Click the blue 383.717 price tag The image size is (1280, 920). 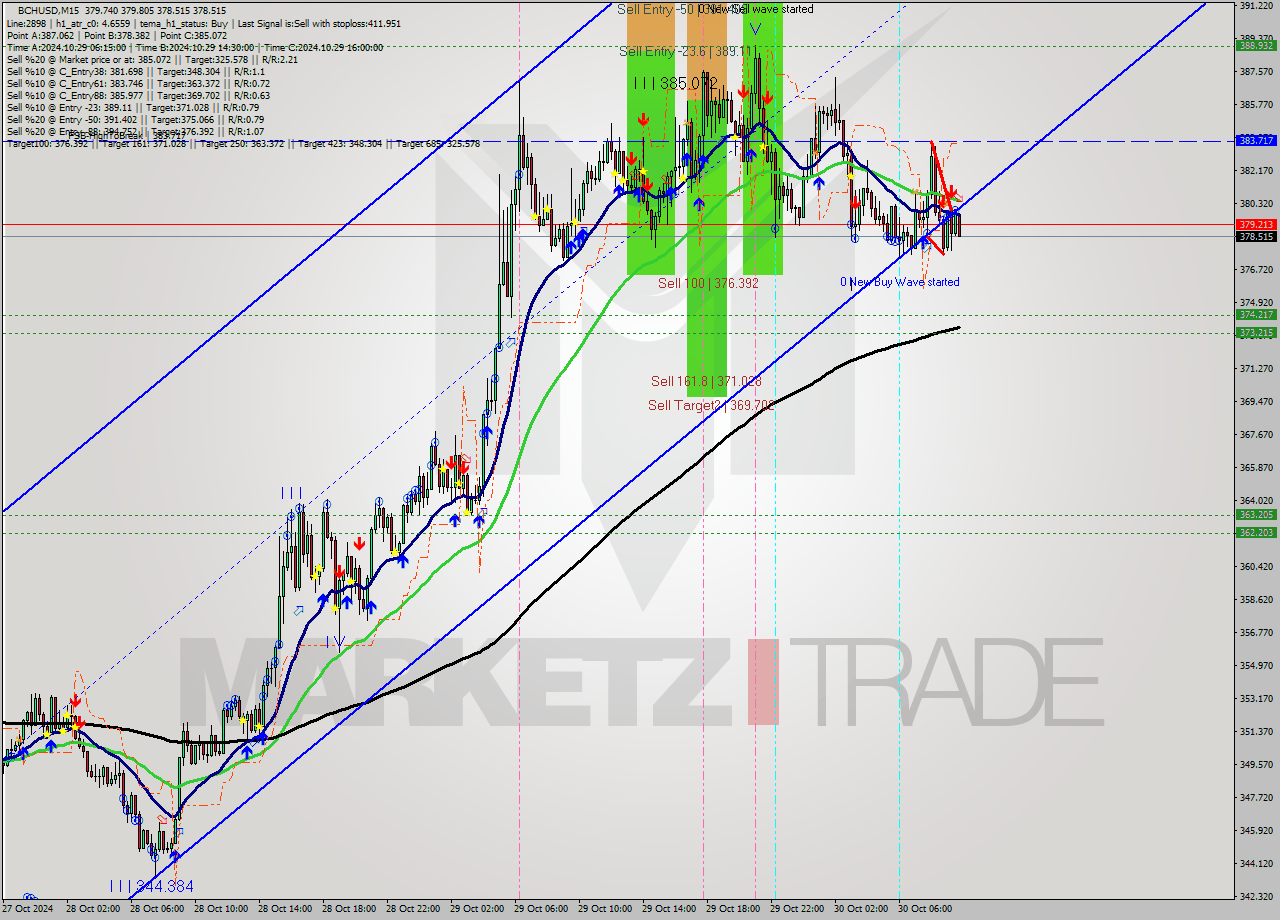coord(1256,141)
